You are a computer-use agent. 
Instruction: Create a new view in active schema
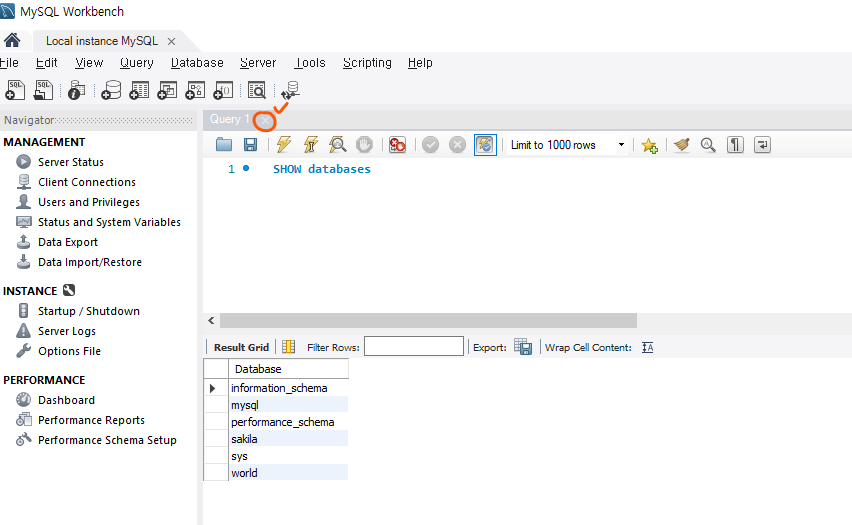167,90
